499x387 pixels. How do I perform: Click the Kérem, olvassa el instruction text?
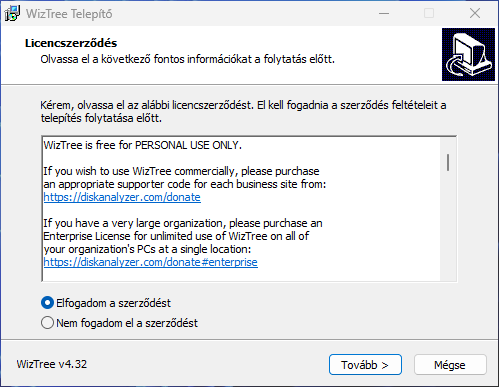[x=243, y=111]
